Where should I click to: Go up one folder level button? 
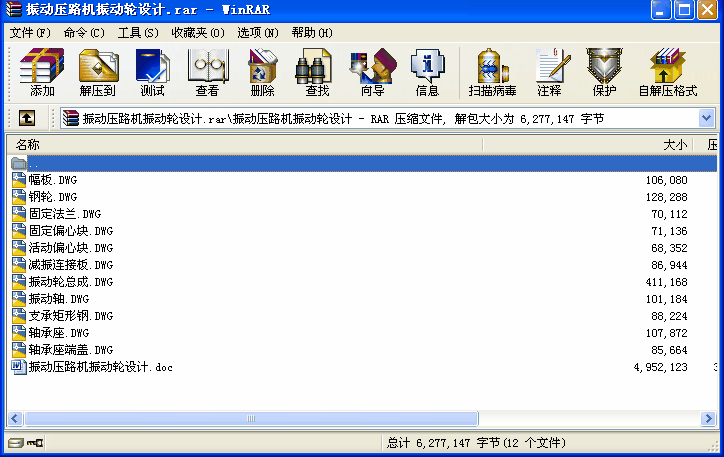pos(27,119)
